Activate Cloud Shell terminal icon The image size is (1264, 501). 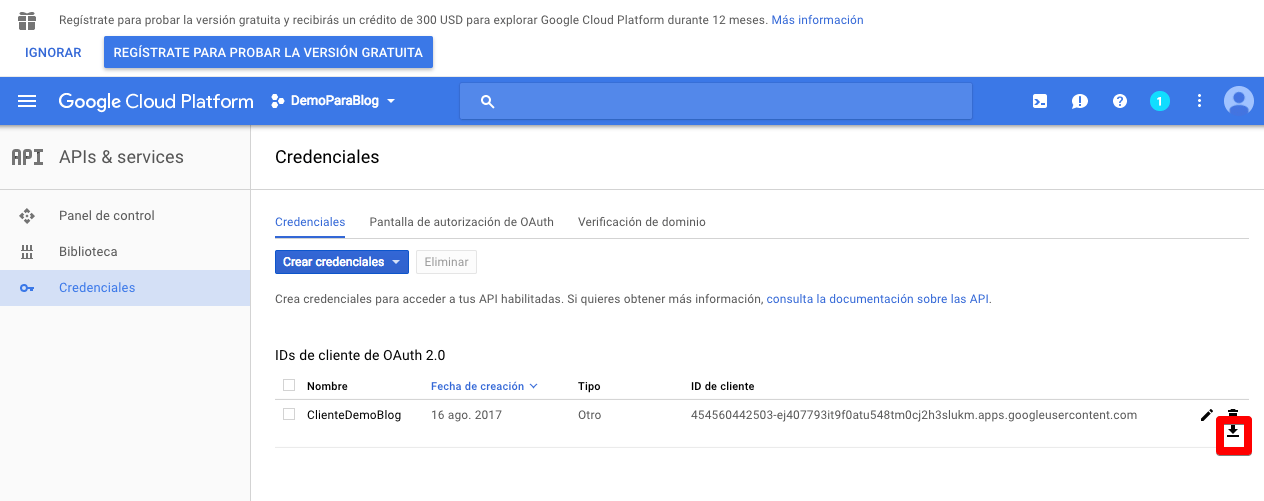click(1040, 101)
